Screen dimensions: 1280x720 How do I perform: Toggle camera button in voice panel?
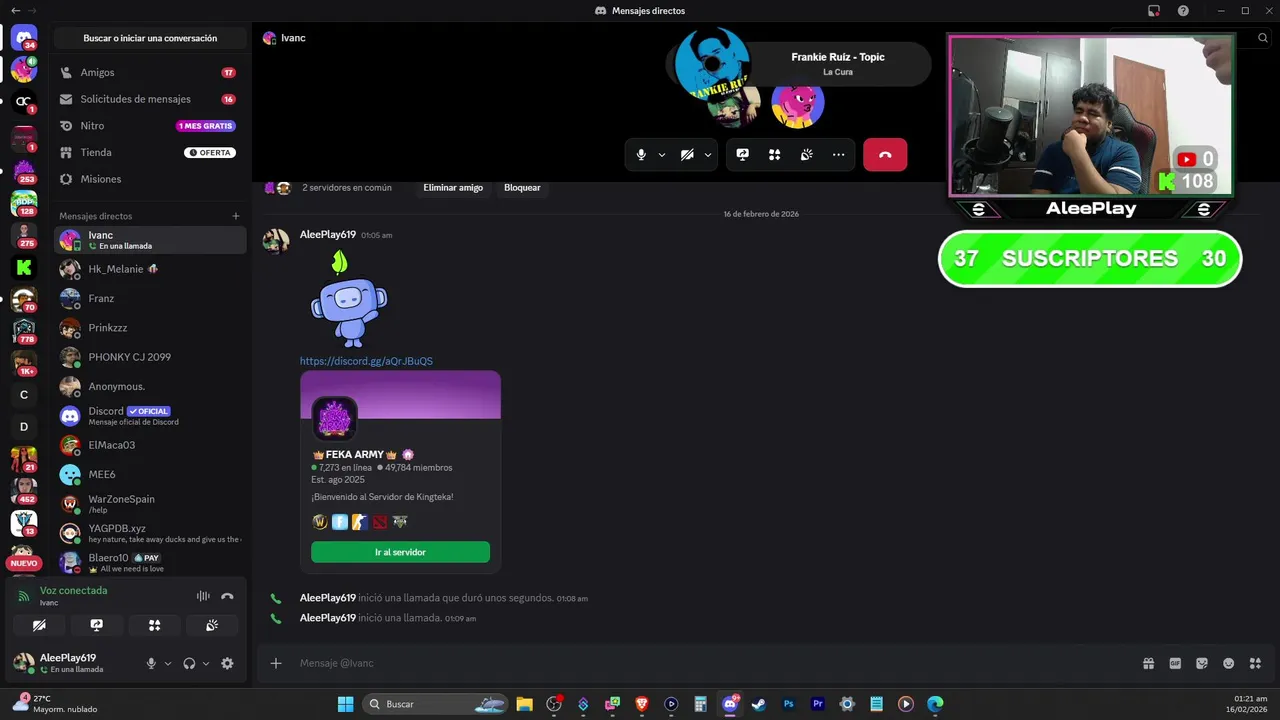[39, 625]
